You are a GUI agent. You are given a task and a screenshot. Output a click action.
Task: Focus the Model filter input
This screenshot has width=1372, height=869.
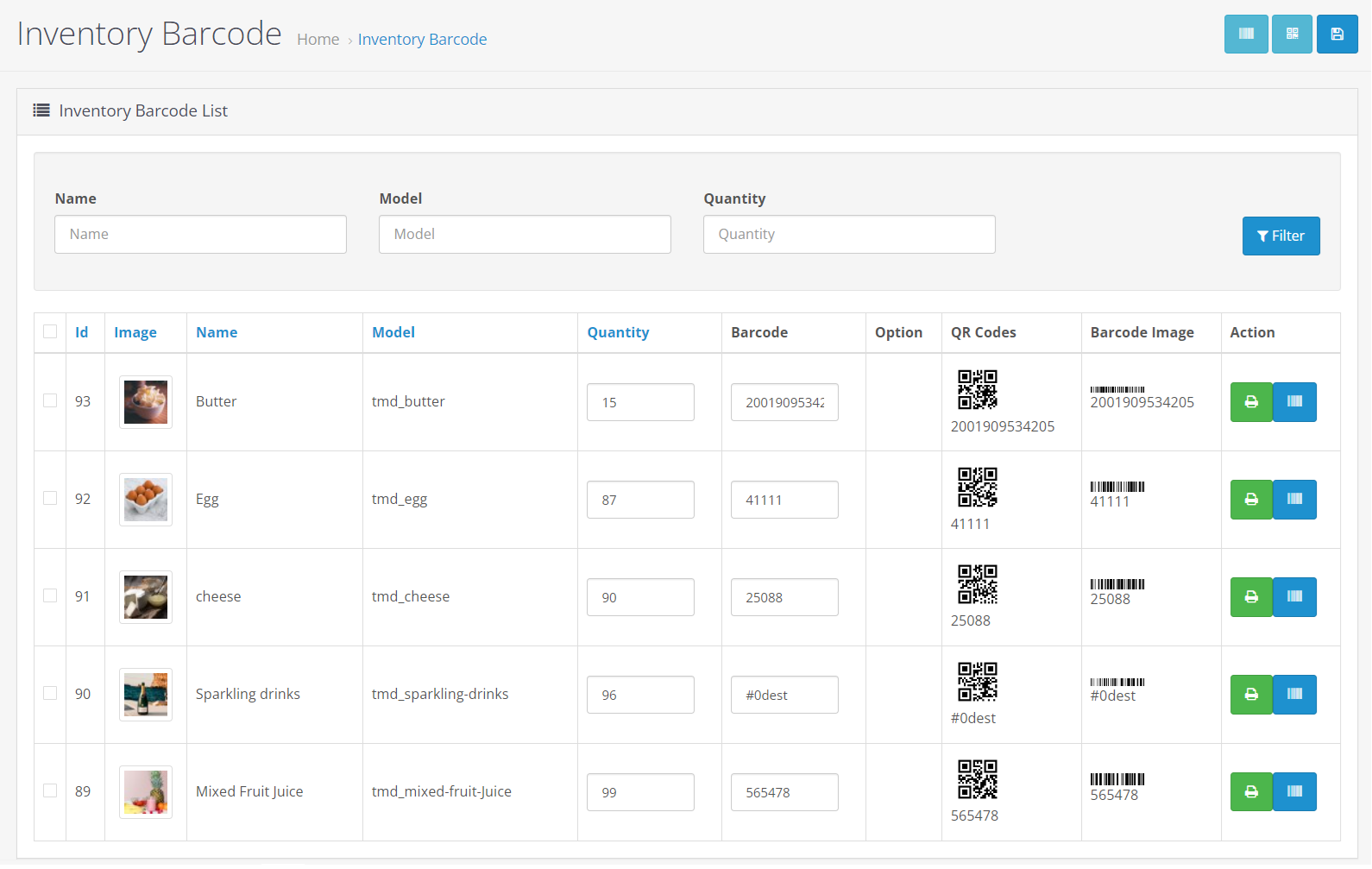pos(525,234)
